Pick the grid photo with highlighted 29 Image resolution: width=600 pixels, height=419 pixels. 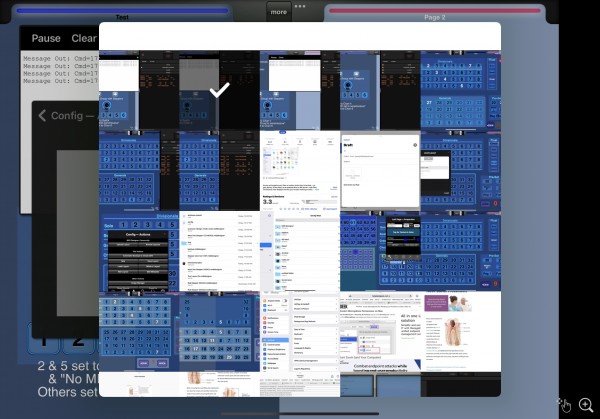(x=219, y=331)
